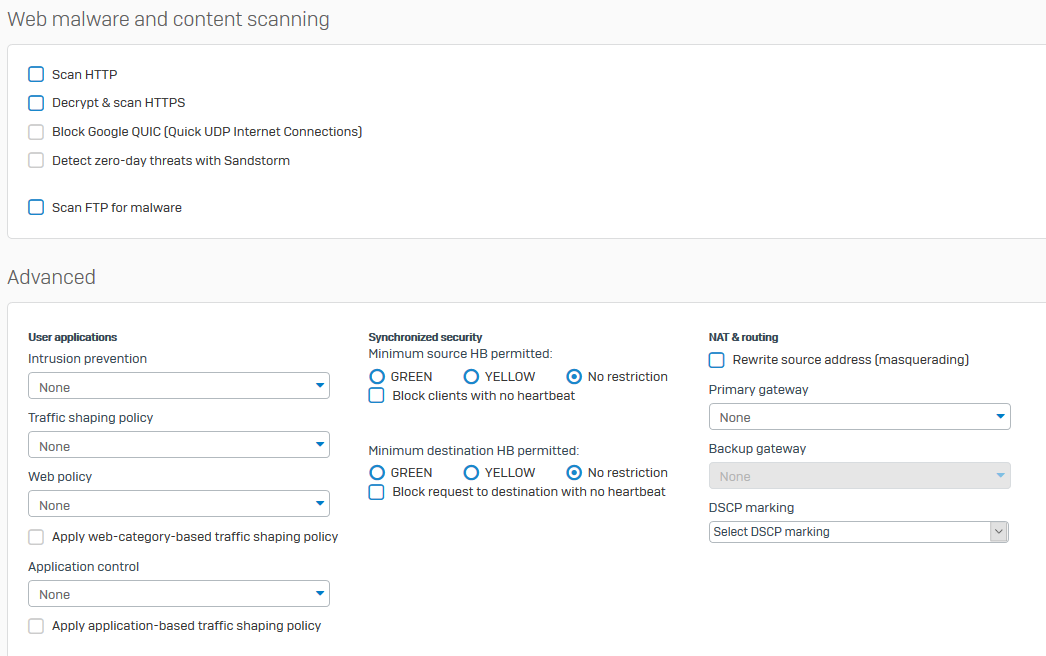Open the Web policy dropdown list
This screenshot has height=656, width=1046.
[x=179, y=504]
